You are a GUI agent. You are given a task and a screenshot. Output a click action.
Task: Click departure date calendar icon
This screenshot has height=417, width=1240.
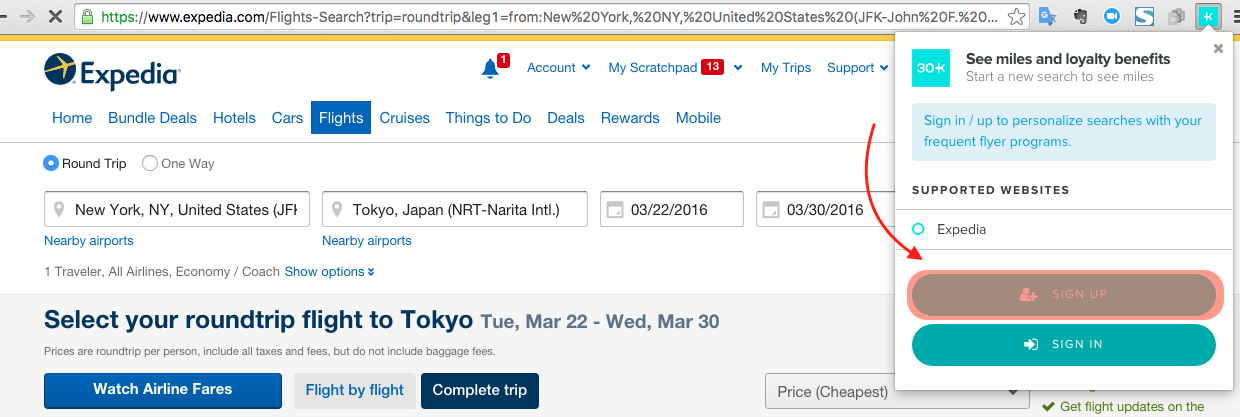(615, 210)
